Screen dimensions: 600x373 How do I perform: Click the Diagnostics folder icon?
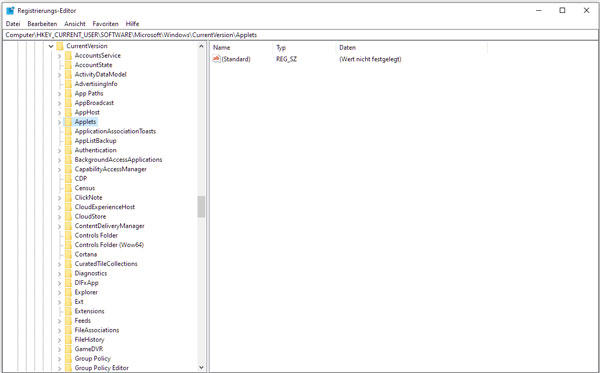click(68, 273)
